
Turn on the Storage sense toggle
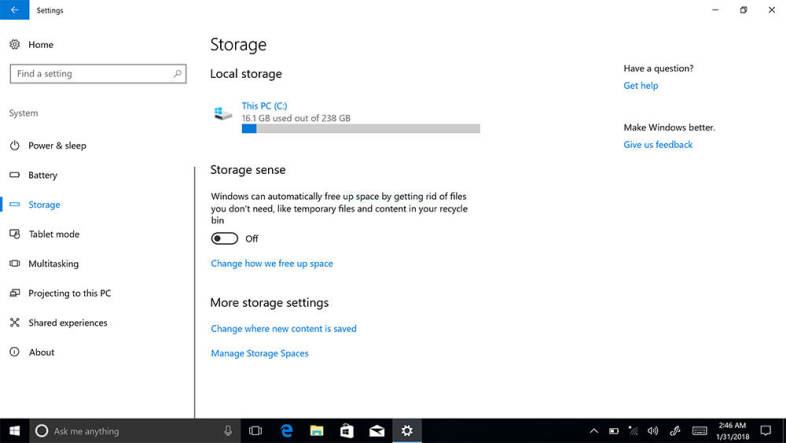tap(225, 239)
